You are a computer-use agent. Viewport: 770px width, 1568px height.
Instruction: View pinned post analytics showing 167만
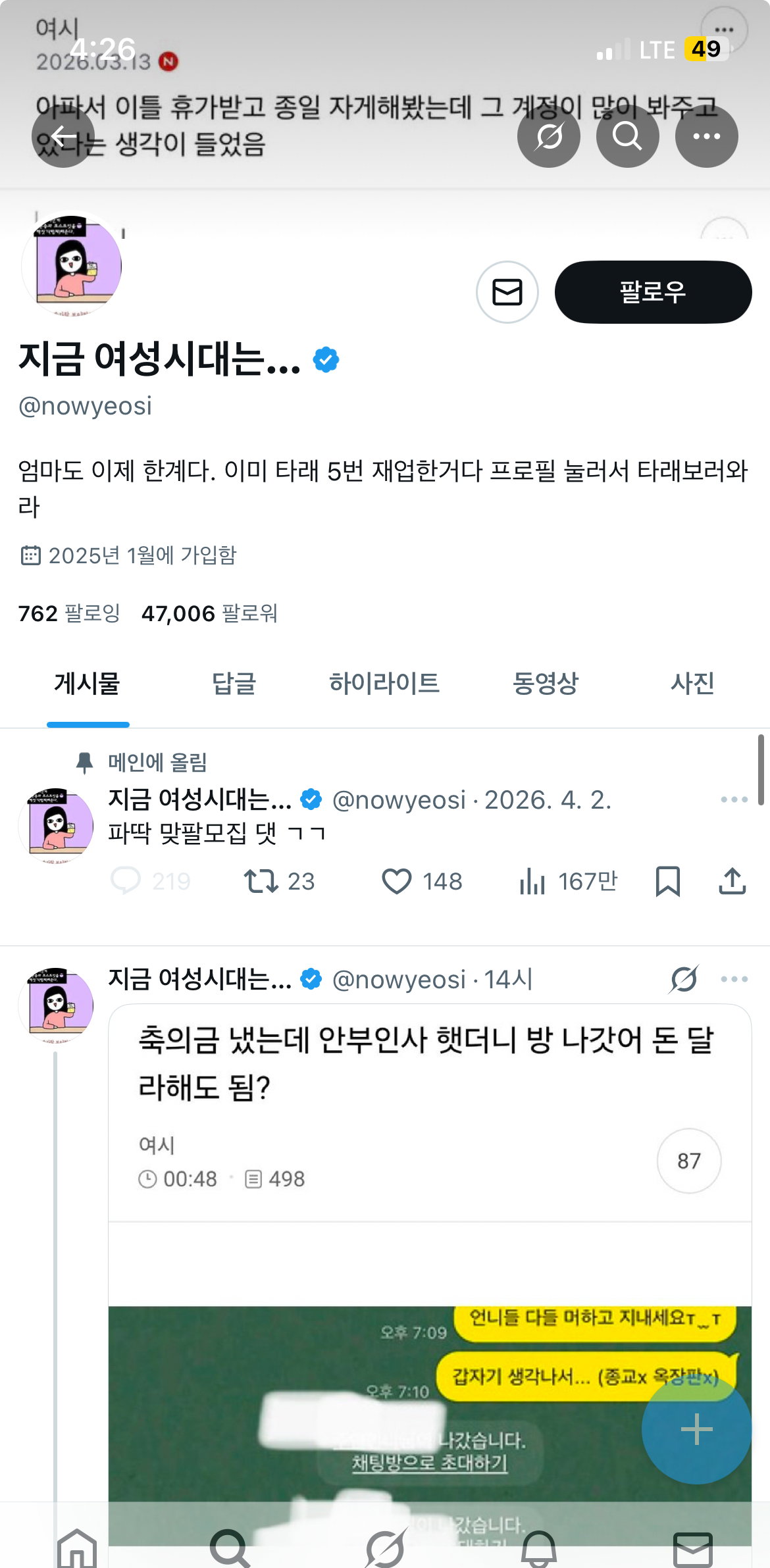pos(568,881)
